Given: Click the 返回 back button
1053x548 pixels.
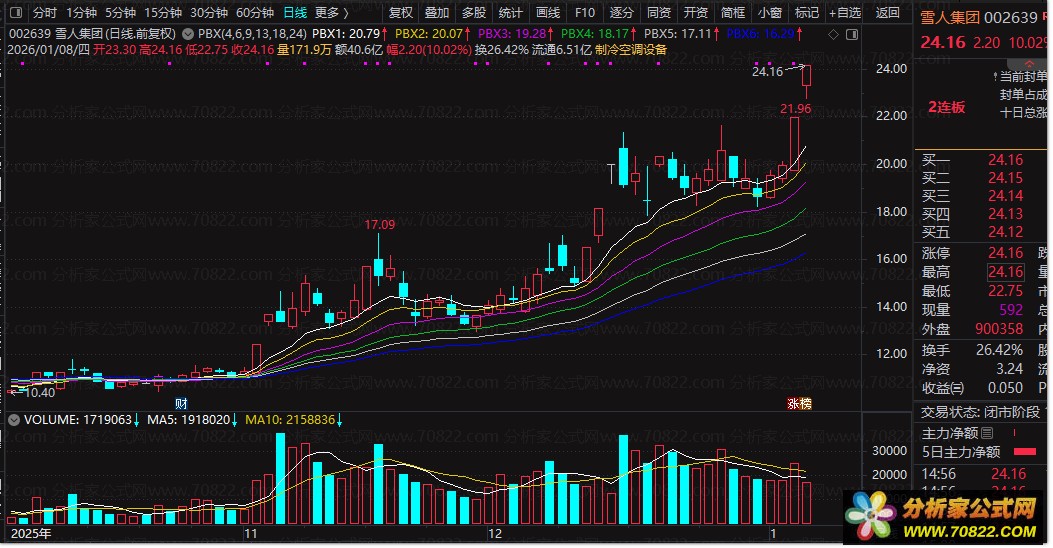Looking at the screenshot, I should coord(887,12).
